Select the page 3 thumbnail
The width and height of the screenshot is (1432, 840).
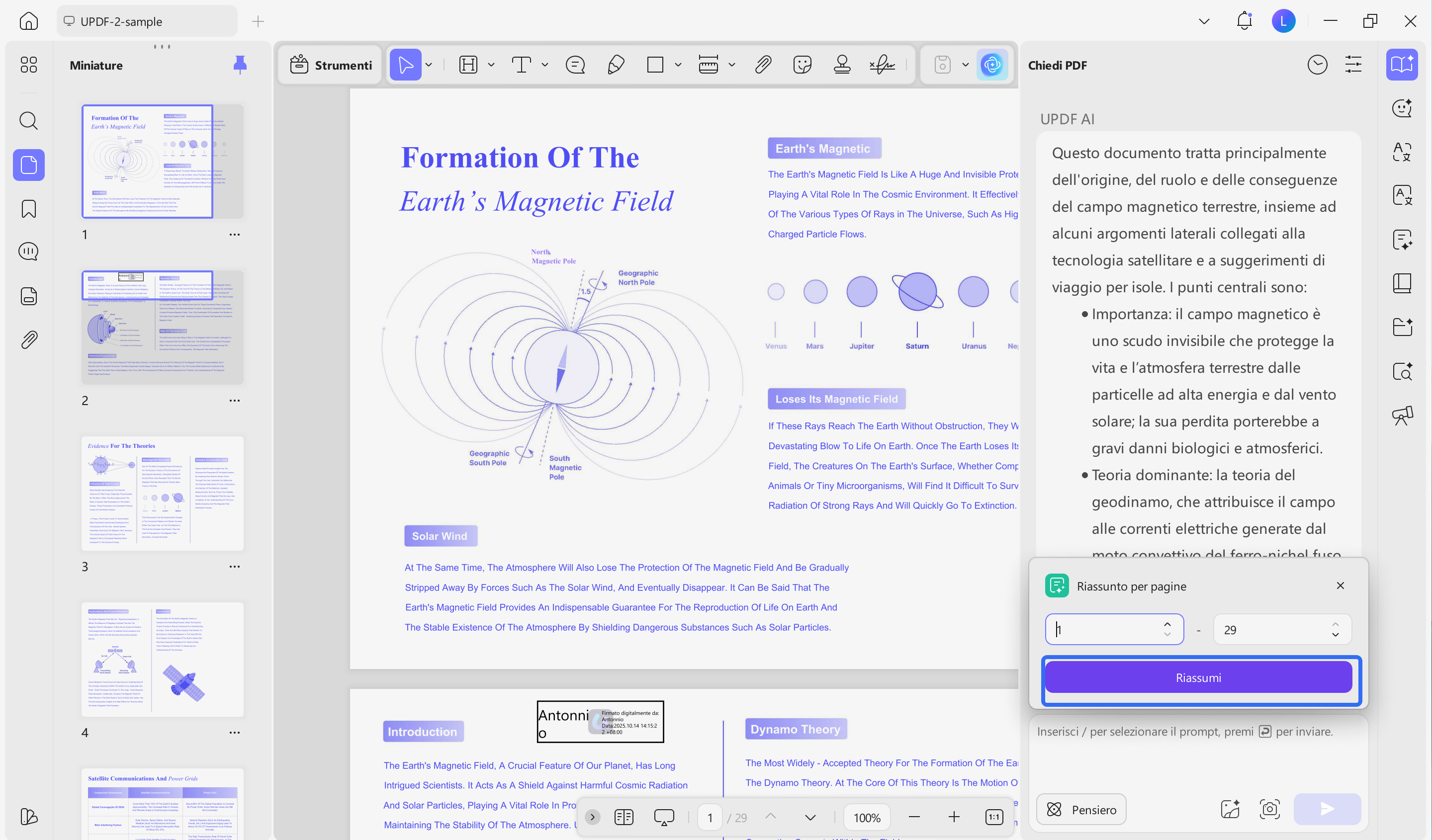point(162,493)
